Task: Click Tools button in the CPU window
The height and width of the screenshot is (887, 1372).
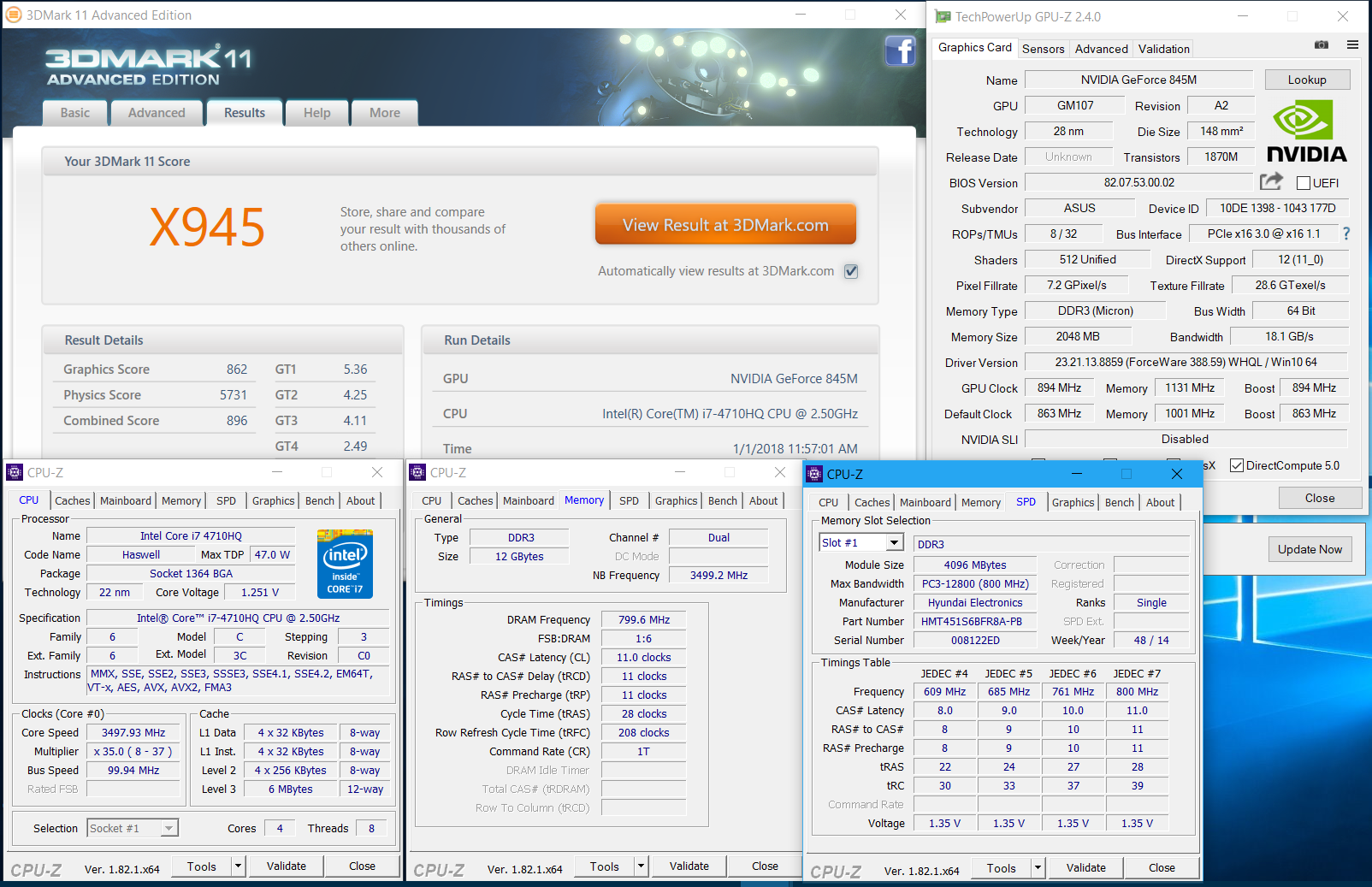Action: pyautogui.click(x=202, y=866)
